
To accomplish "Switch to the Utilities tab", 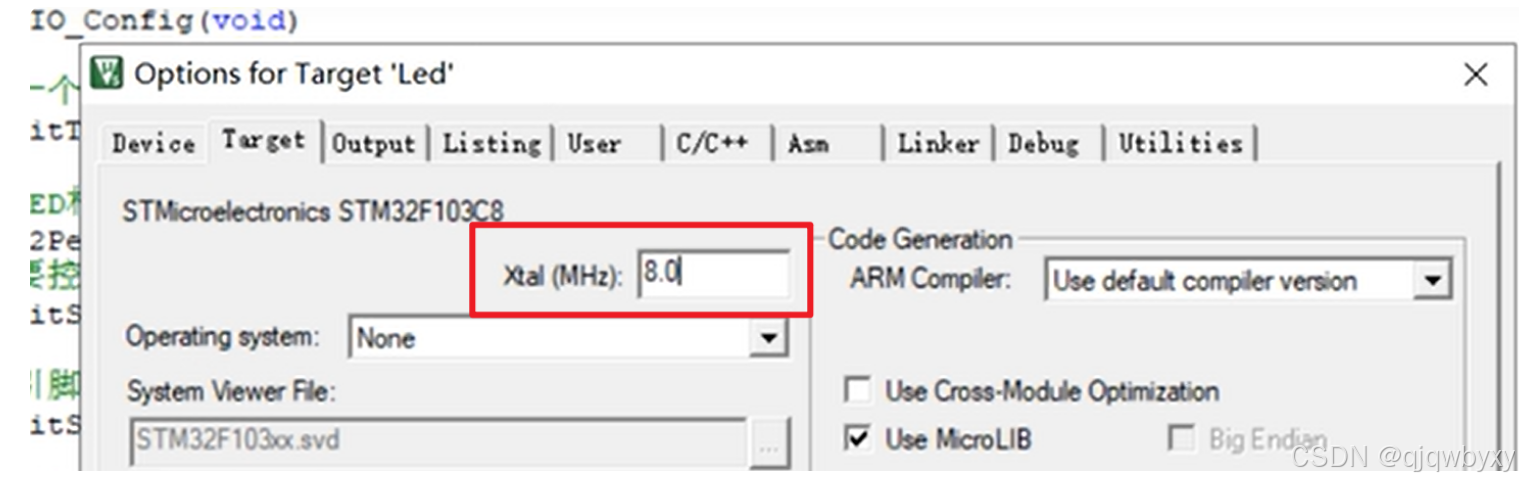I will click(x=1180, y=144).
